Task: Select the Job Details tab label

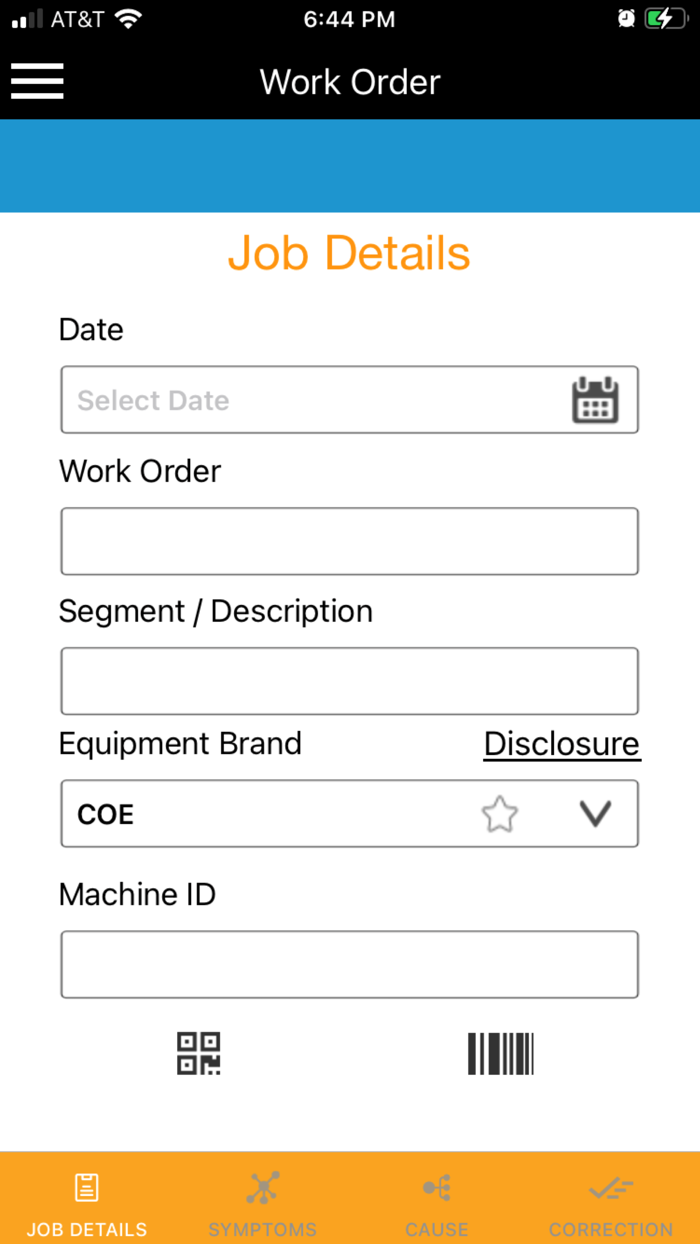Action: (x=86, y=1230)
